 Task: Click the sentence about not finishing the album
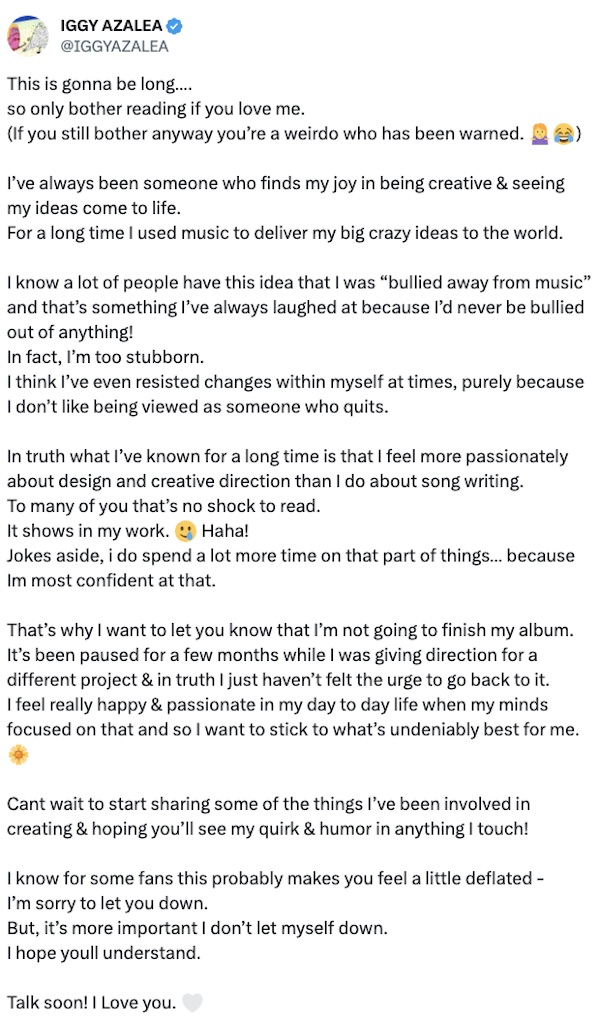point(291,630)
